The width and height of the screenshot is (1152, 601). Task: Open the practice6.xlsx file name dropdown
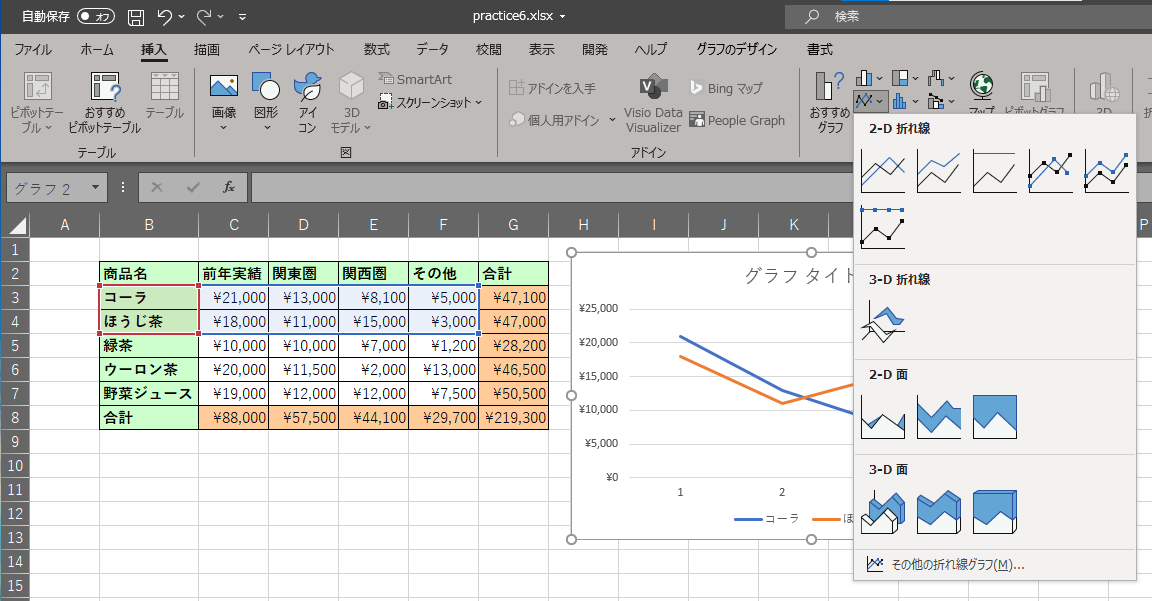pyautogui.click(x=563, y=16)
